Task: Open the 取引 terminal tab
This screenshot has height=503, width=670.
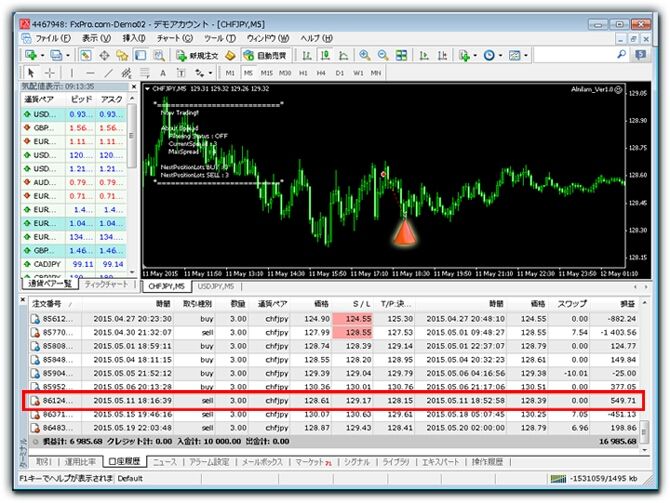Action: 43,462
